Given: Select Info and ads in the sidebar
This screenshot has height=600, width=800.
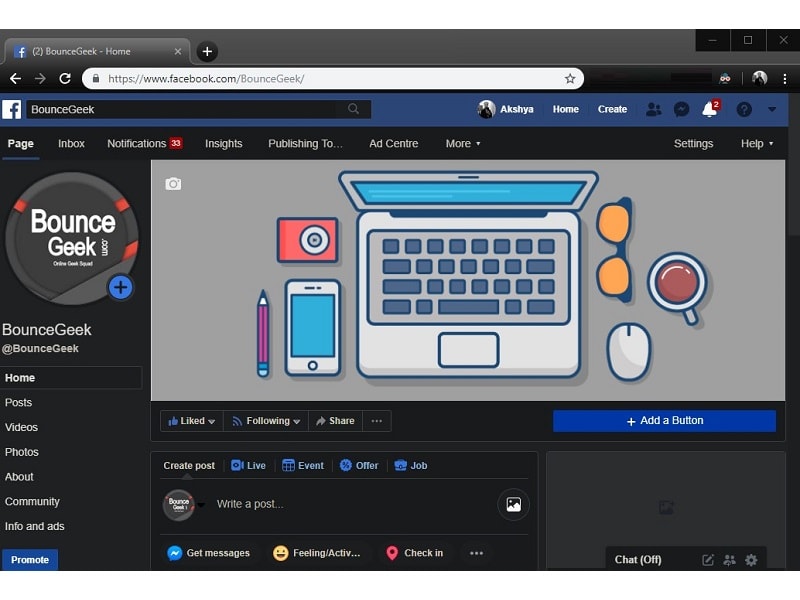Looking at the screenshot, I should tap(35, 526).
